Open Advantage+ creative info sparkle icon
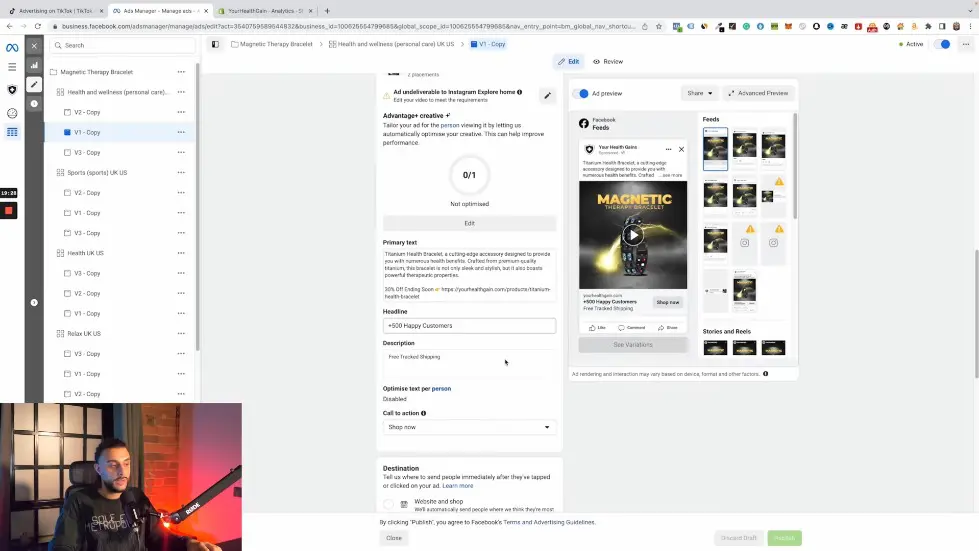Viewport: 979px width, 551px height. [x=448, y=115]
